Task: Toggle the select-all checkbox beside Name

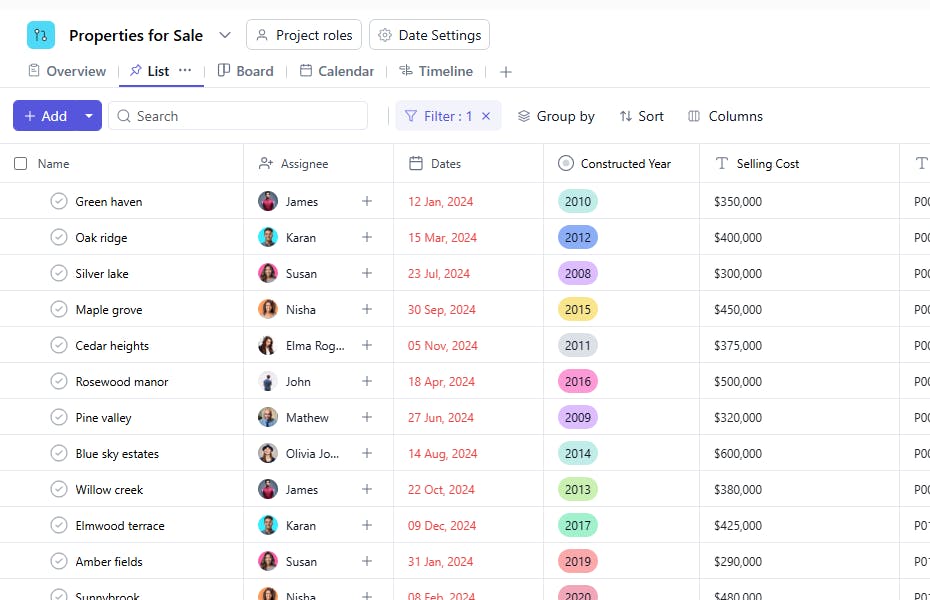Action: [x=21, y=164]
